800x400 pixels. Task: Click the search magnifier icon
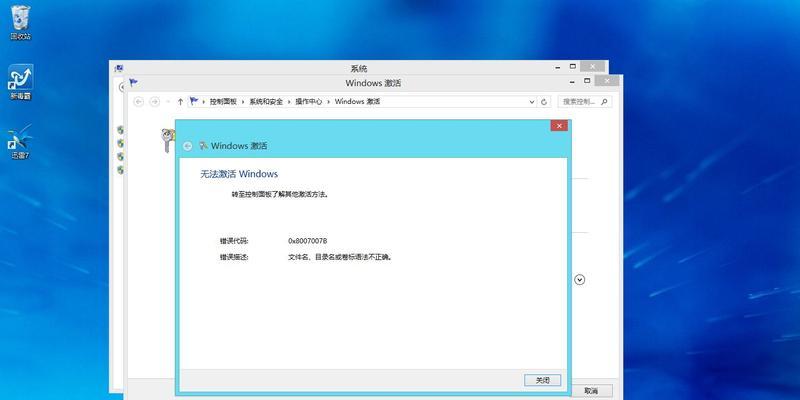pyautogui.click(x=604, y=101)
